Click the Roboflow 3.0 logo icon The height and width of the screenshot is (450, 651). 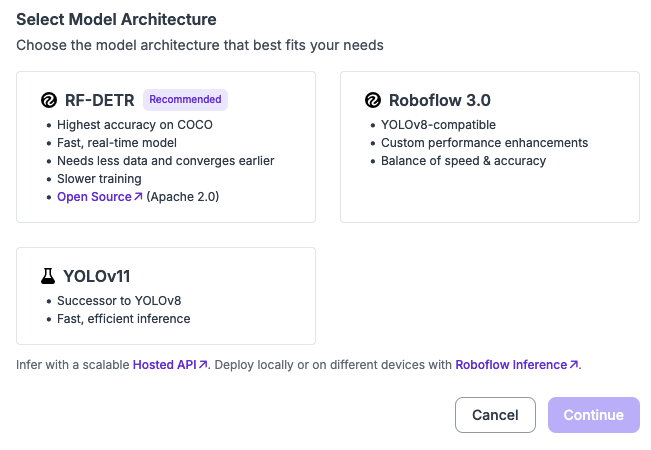tap(372, 100)
